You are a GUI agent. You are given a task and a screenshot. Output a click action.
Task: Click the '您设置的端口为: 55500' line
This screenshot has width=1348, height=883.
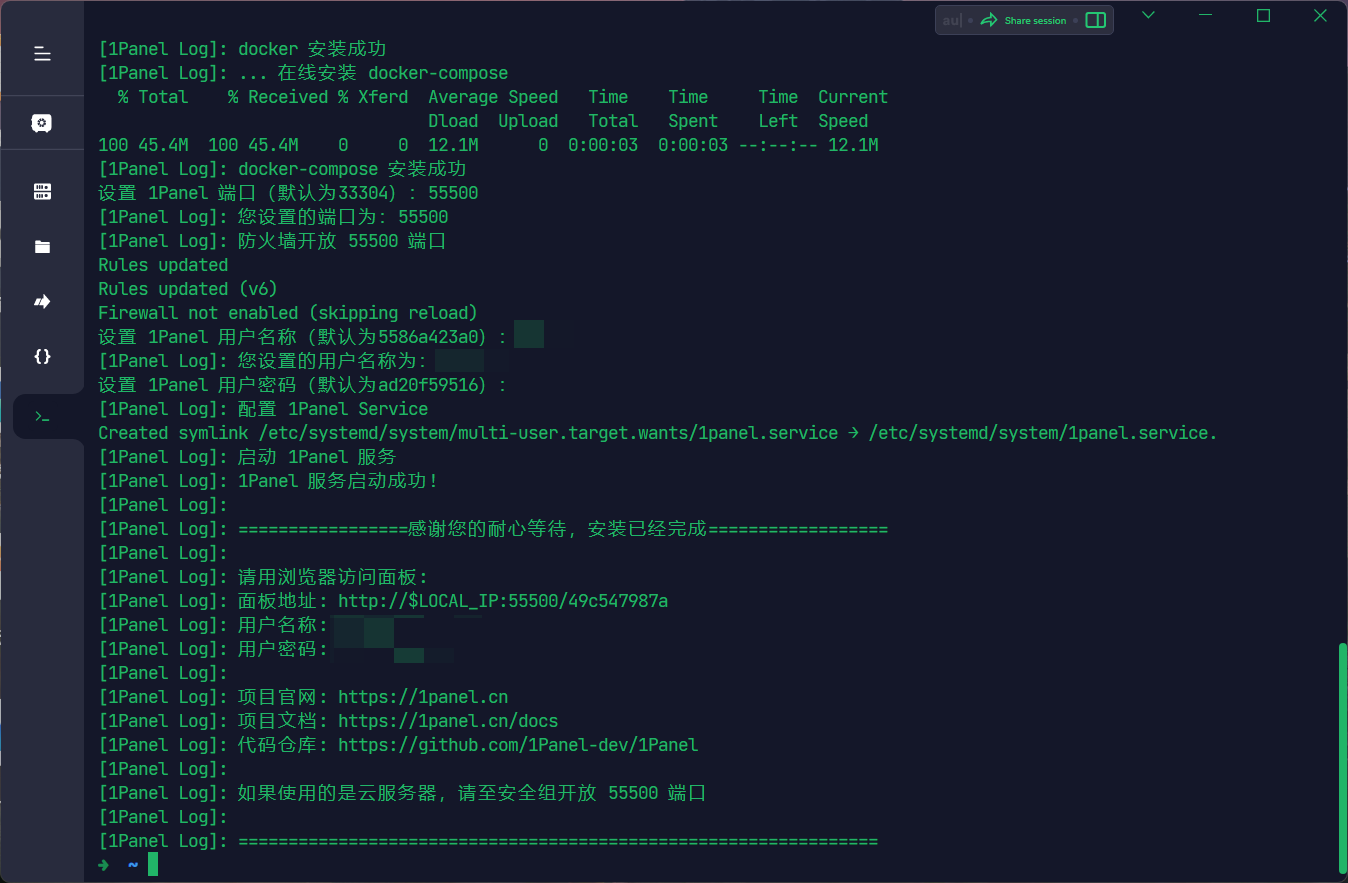coord(273,217)
